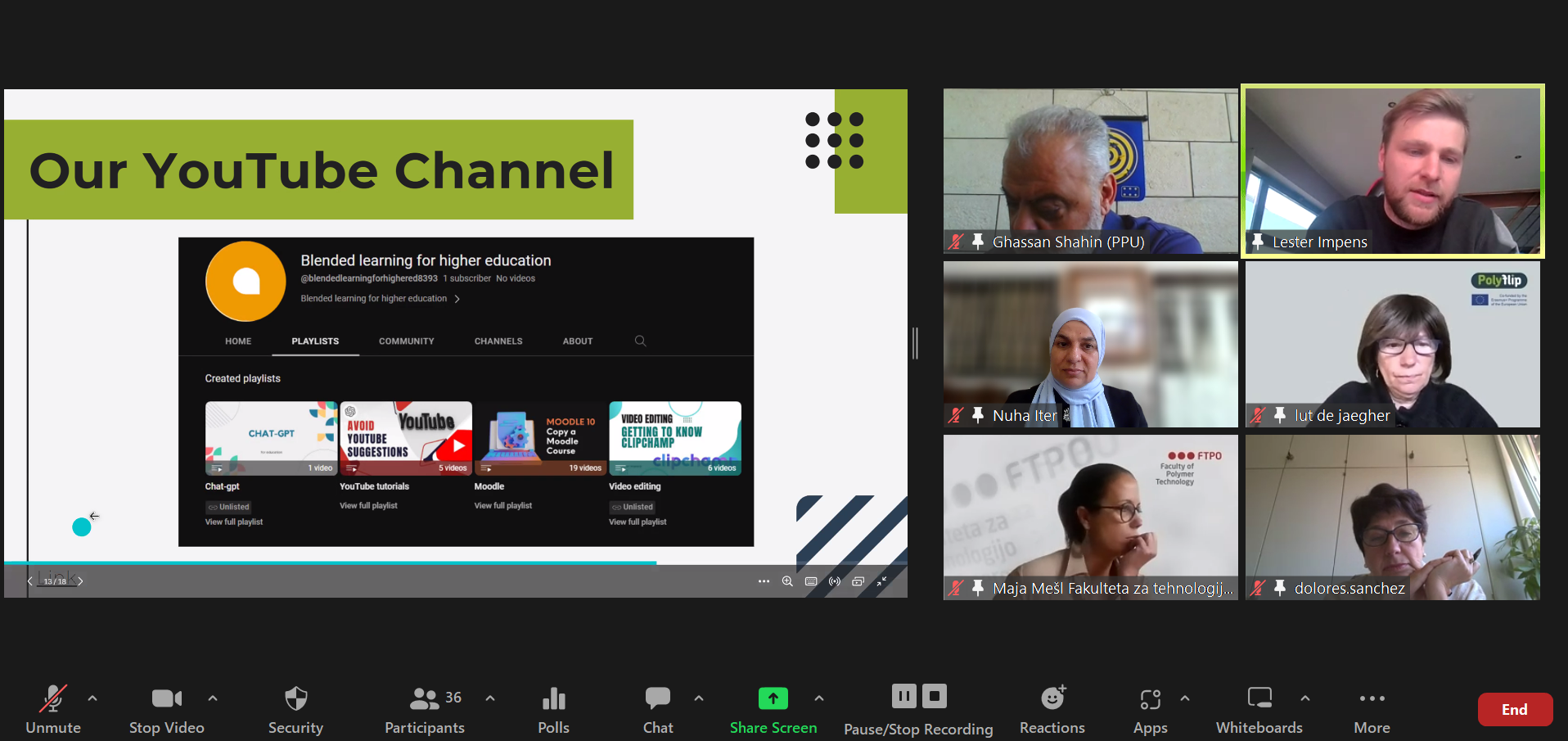Stop the video camera
Image resolution: width=1568 pixels, height=741 pixels.
tap(167, 710)
